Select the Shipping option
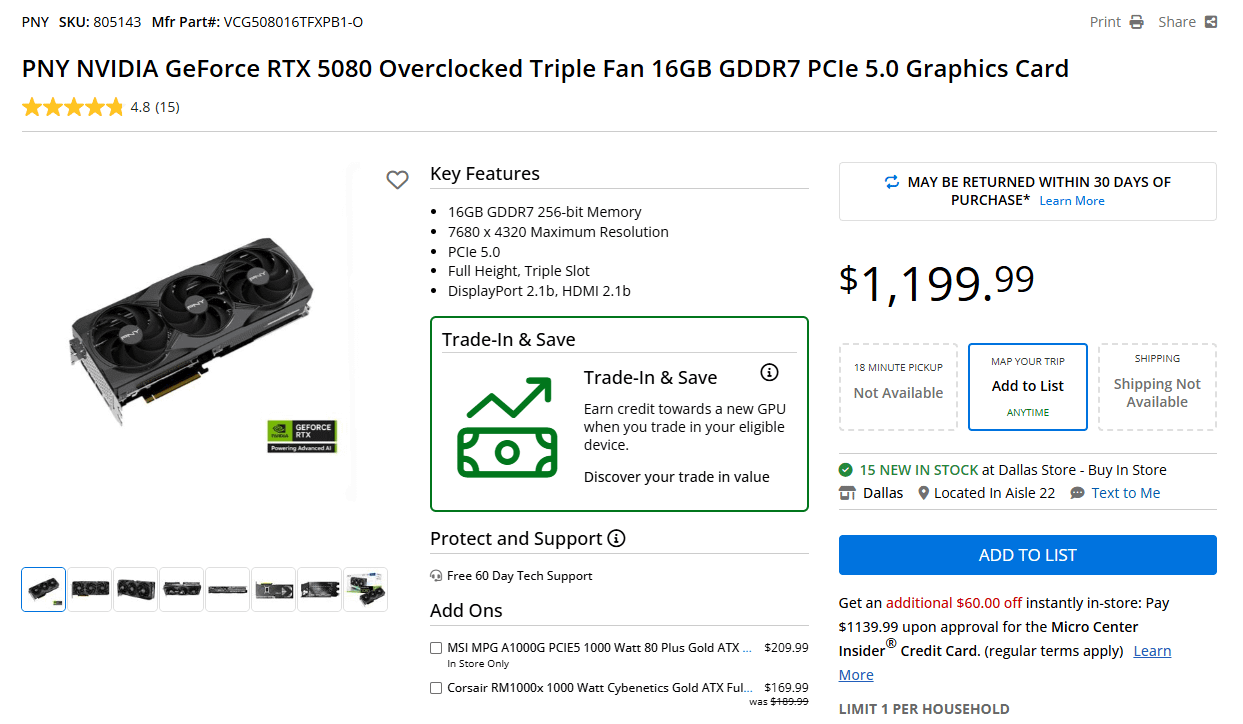 click(x=1157, y=387)
